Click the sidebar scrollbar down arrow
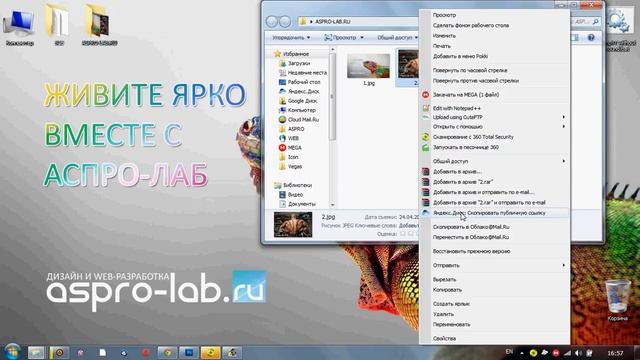 pos(332,204)
